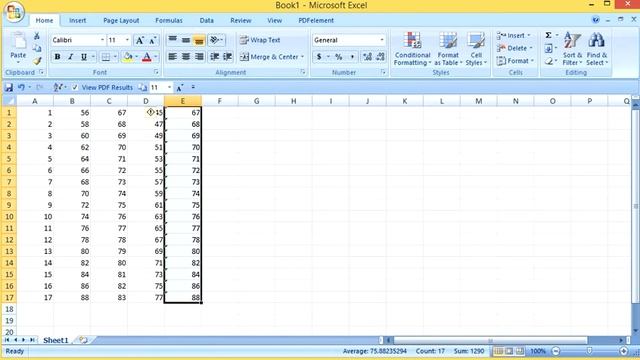Screen dimensions: 640x360
Task: Toggle Italic formatting
Action: point(71,57)
